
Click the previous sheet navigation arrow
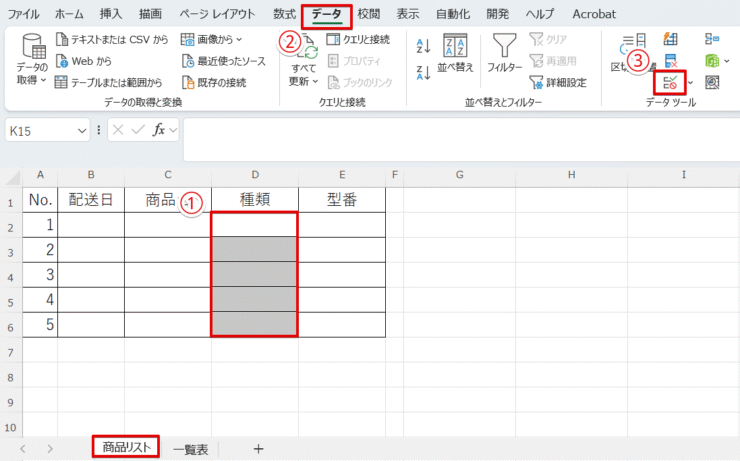tap(23, 449)
